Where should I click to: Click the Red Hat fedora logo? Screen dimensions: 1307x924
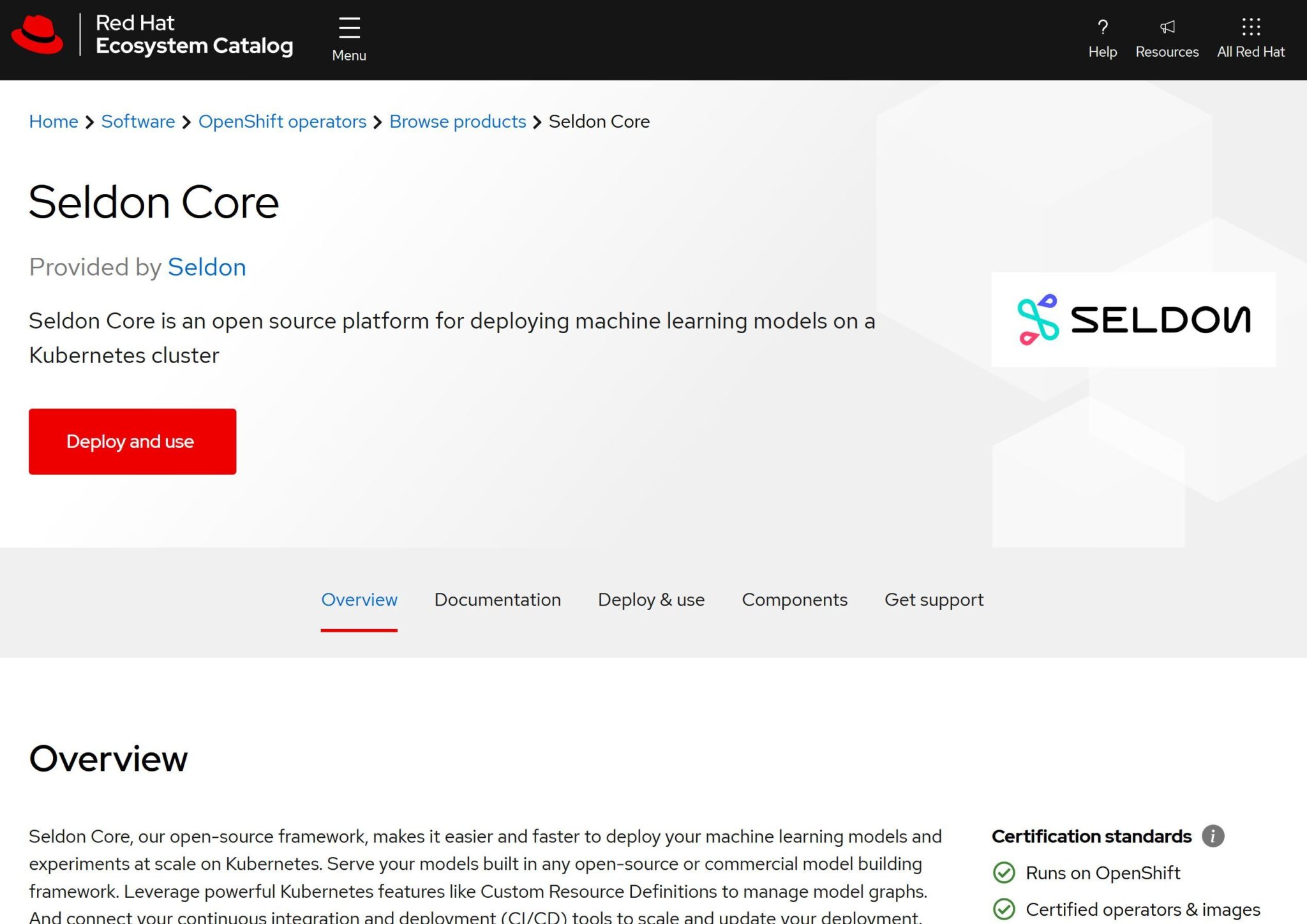coord(37,34)
